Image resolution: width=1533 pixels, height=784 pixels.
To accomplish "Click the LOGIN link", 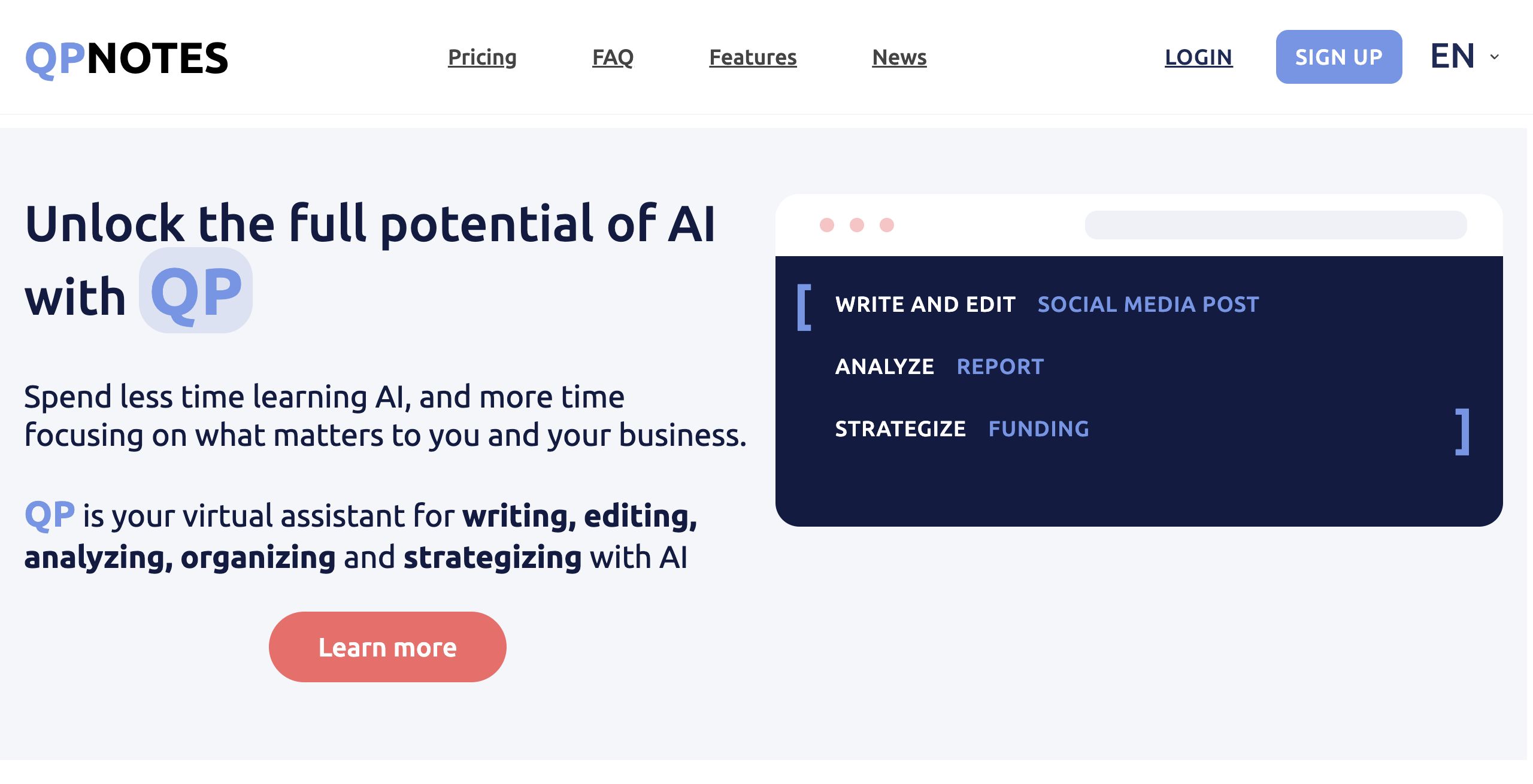I will tap(1198, 57).
